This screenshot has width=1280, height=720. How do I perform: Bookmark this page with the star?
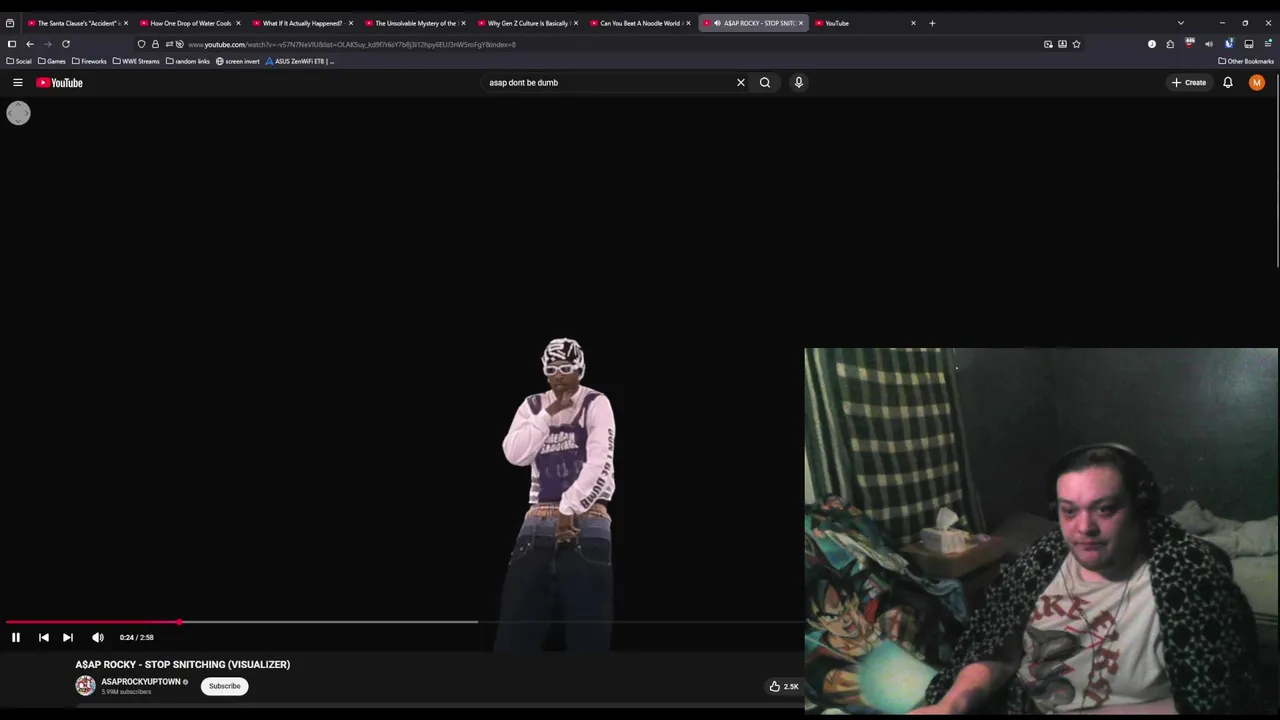pyautogui.click(x=1076, y=44)
